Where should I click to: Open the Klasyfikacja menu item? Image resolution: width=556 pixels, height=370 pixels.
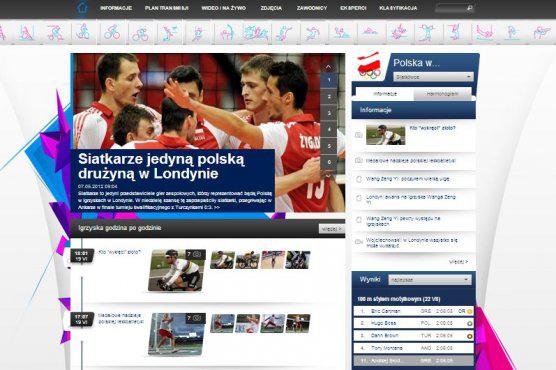click(398, 8)
